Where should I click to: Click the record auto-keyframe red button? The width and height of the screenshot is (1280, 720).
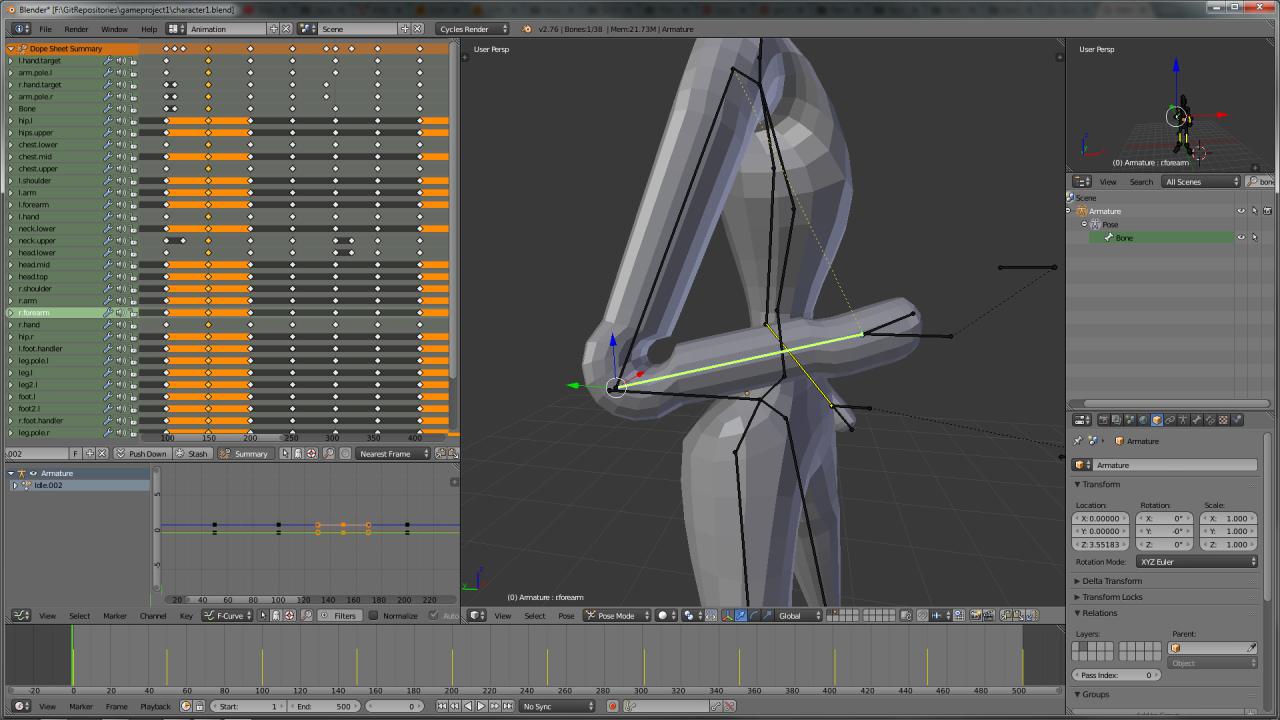(613, 706)
